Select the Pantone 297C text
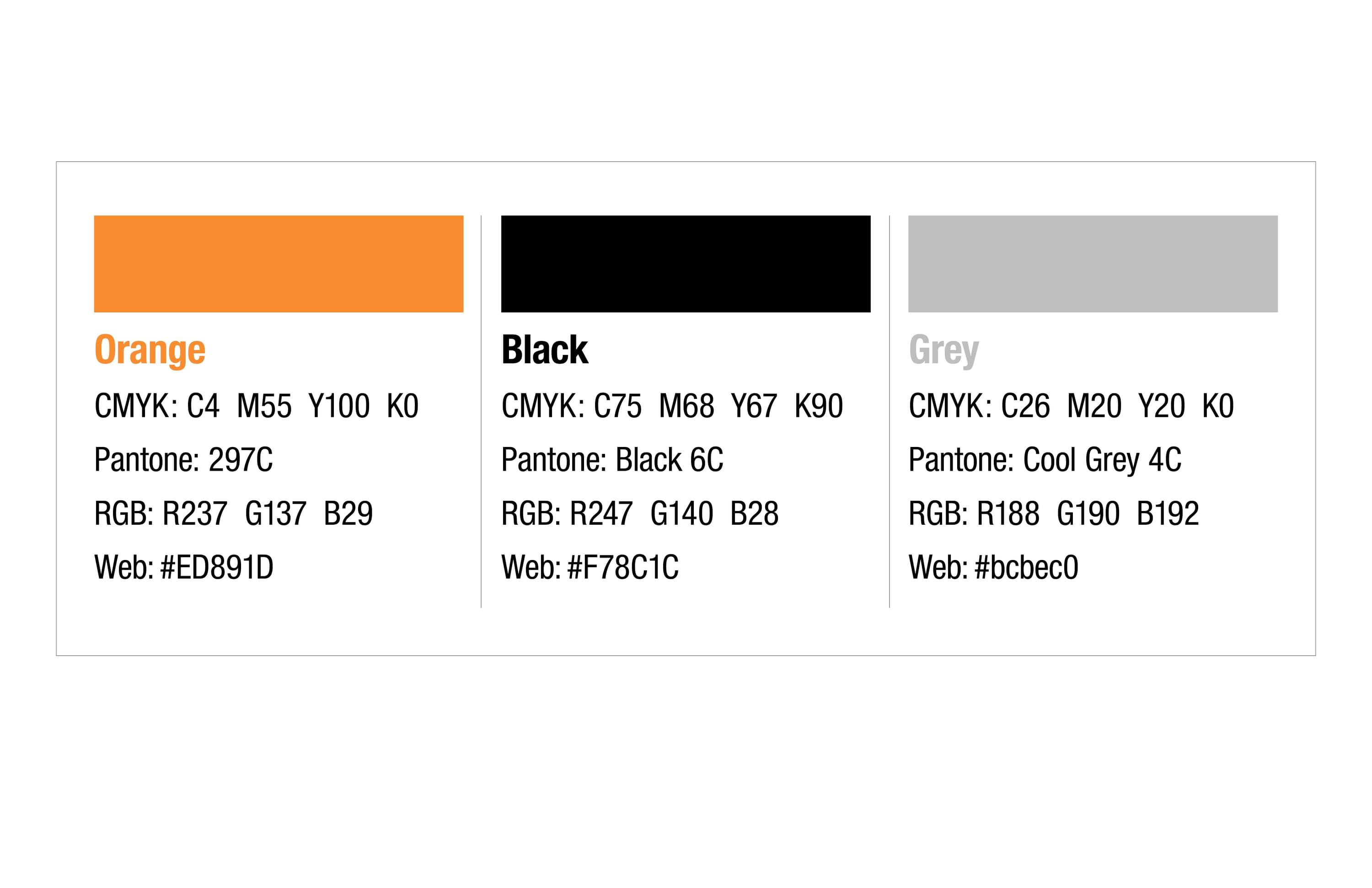1372x888 pixels. [183, 460]
